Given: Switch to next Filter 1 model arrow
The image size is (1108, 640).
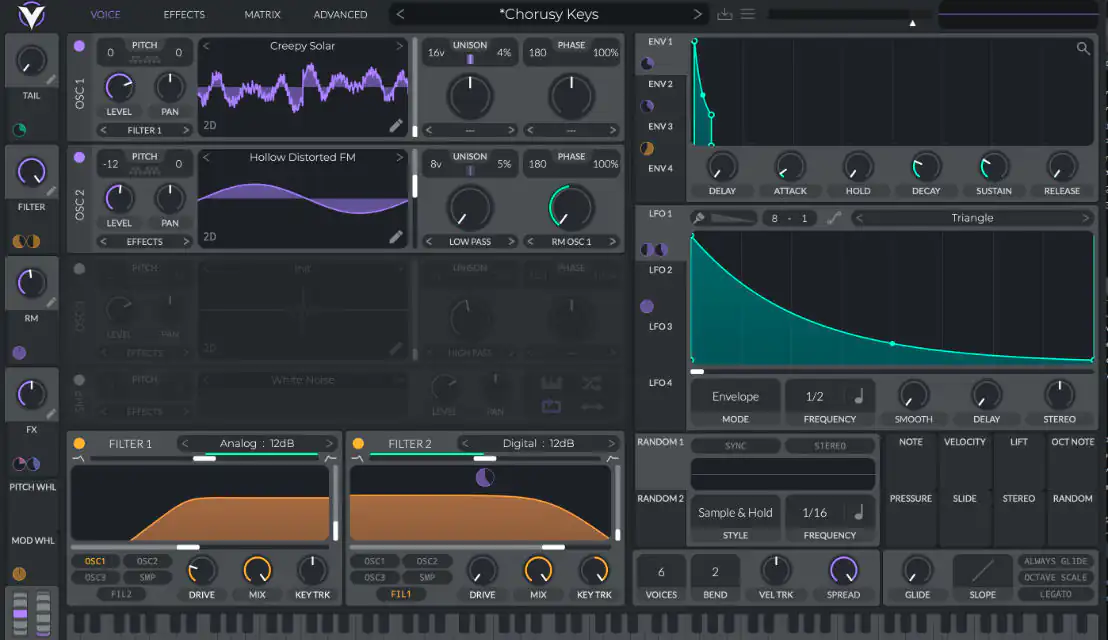Looking at the screenshot, I should [329, 444].
